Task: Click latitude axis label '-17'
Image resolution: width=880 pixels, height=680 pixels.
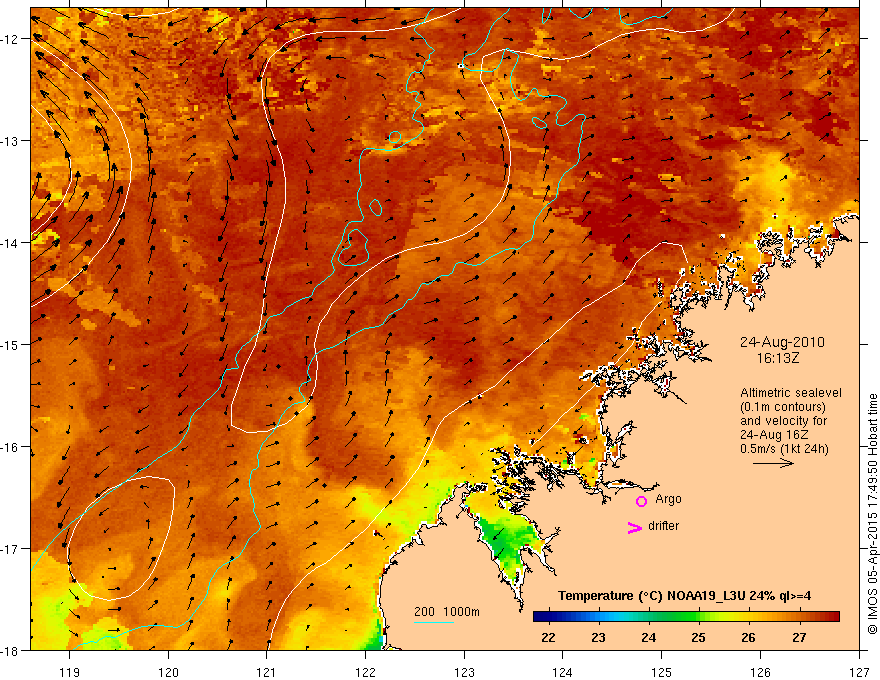Action: 10,549
